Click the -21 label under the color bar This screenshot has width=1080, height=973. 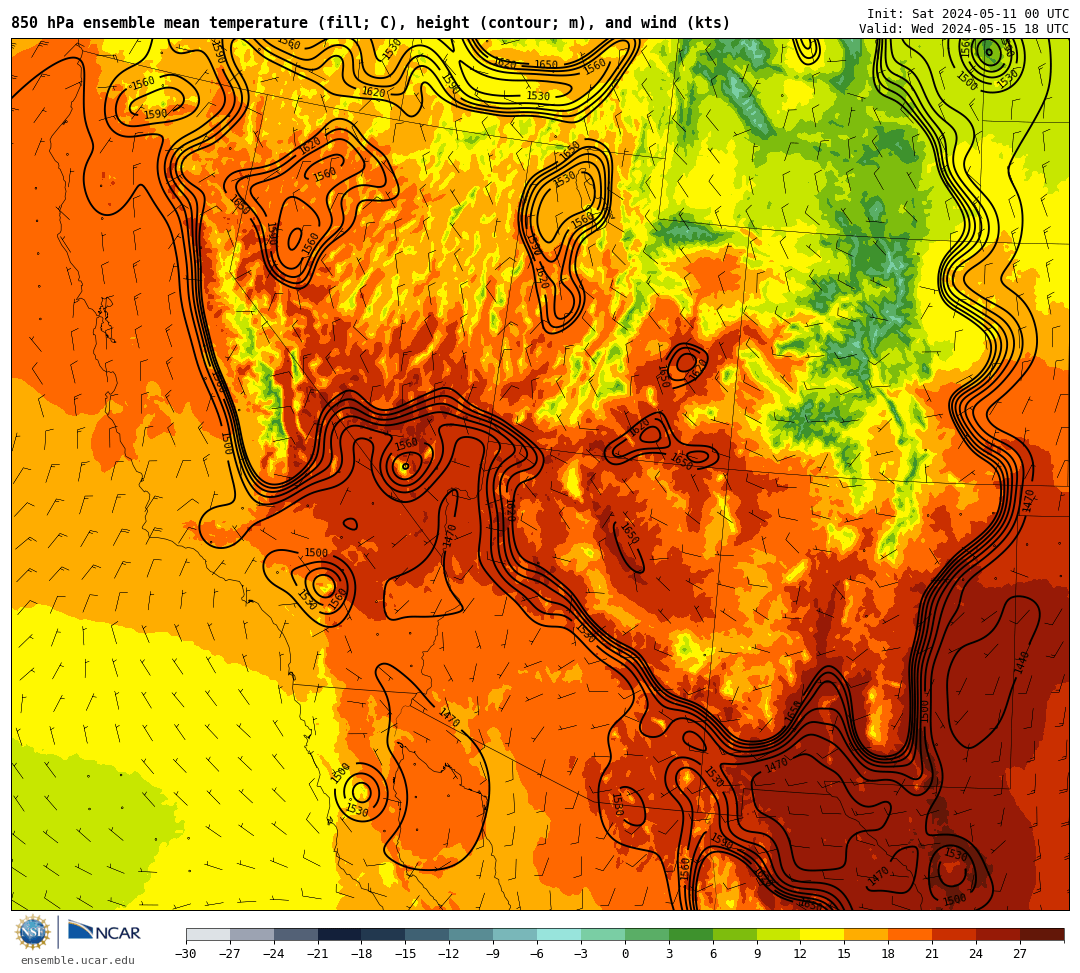click(x=318, y=954)
